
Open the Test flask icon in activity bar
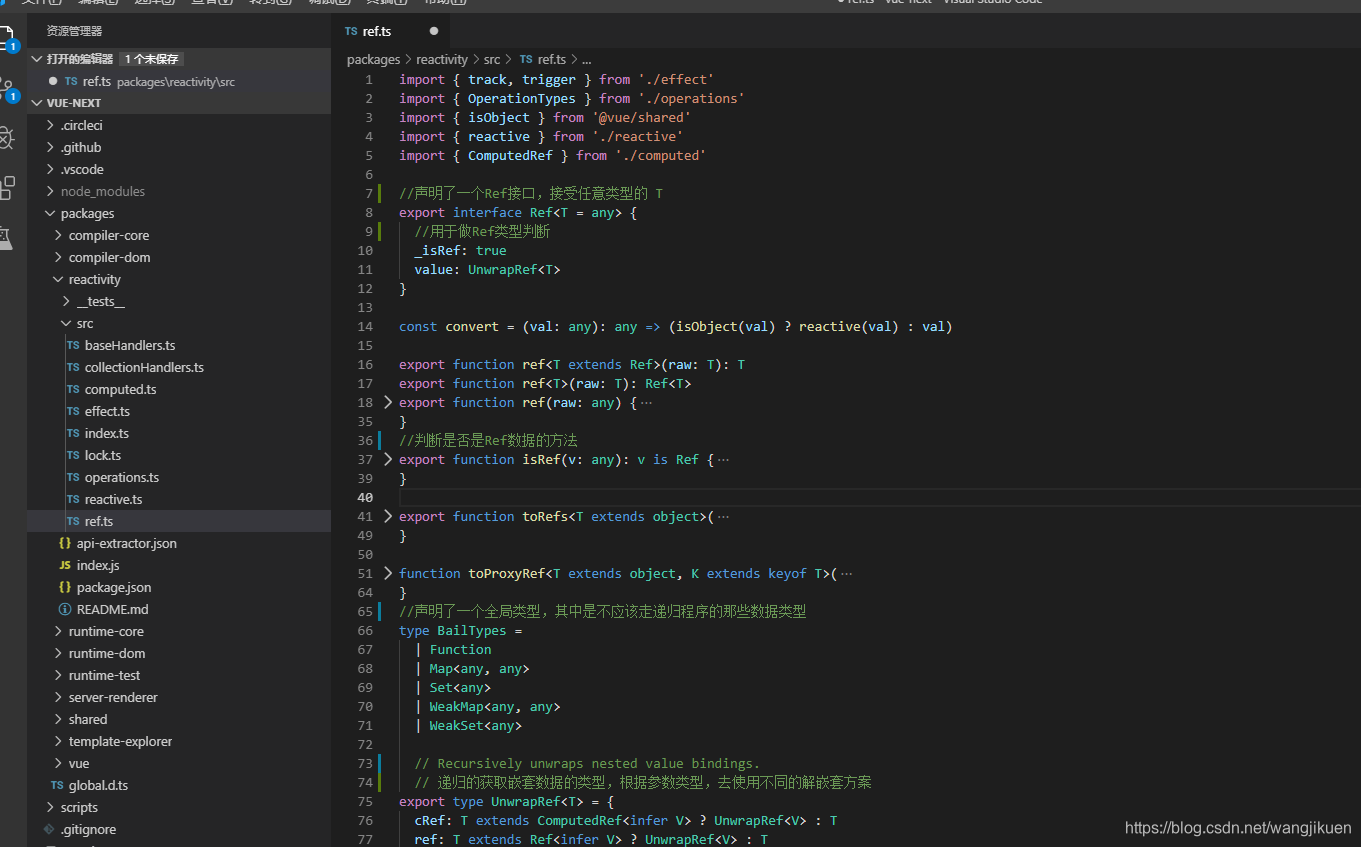[x=5, y=237]
